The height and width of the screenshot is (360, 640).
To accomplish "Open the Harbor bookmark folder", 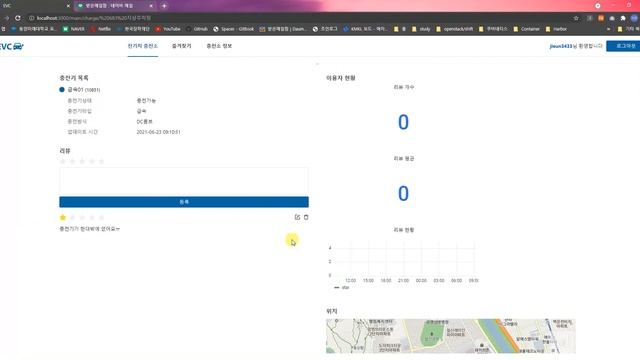I will coord(556,29).
